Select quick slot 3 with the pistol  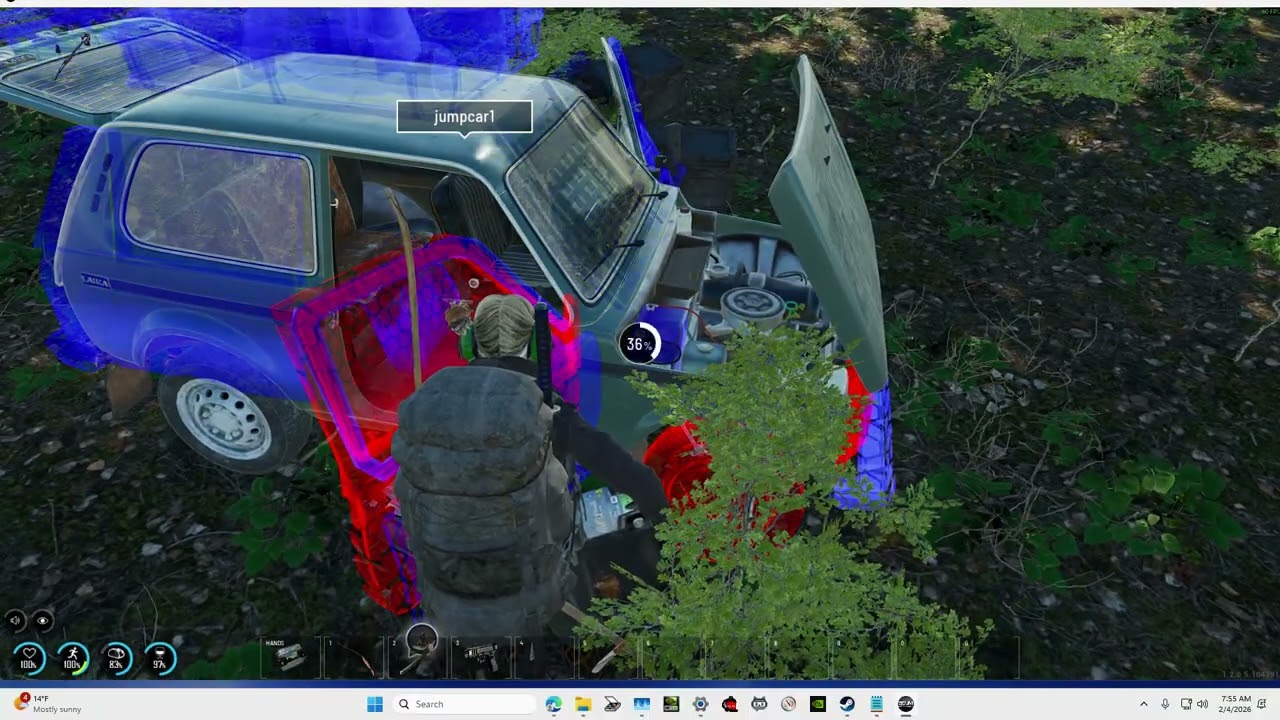[x=483, y=657]
